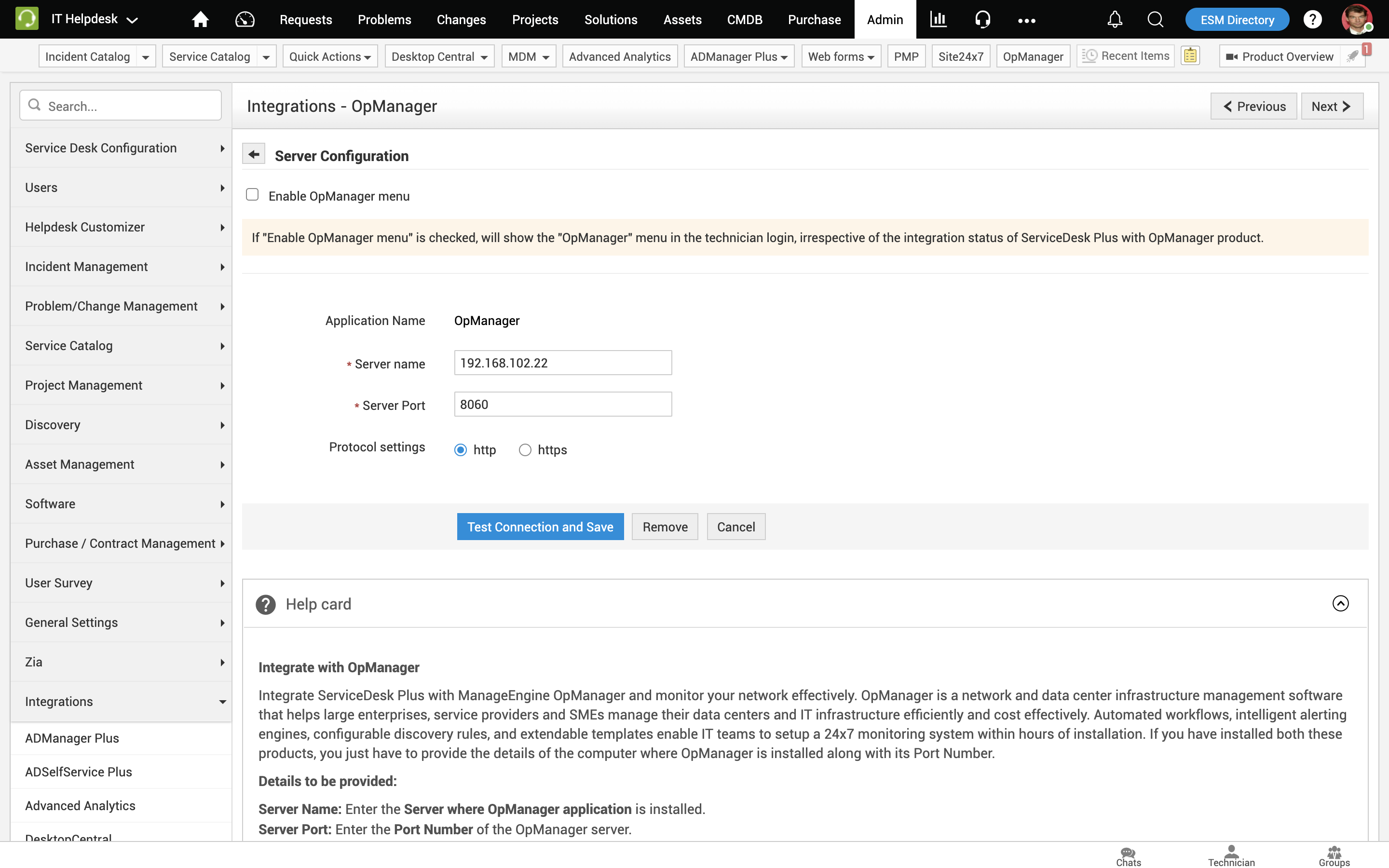
Task: Expand the Quick Actions dropdown
Action: pos(329,57)
